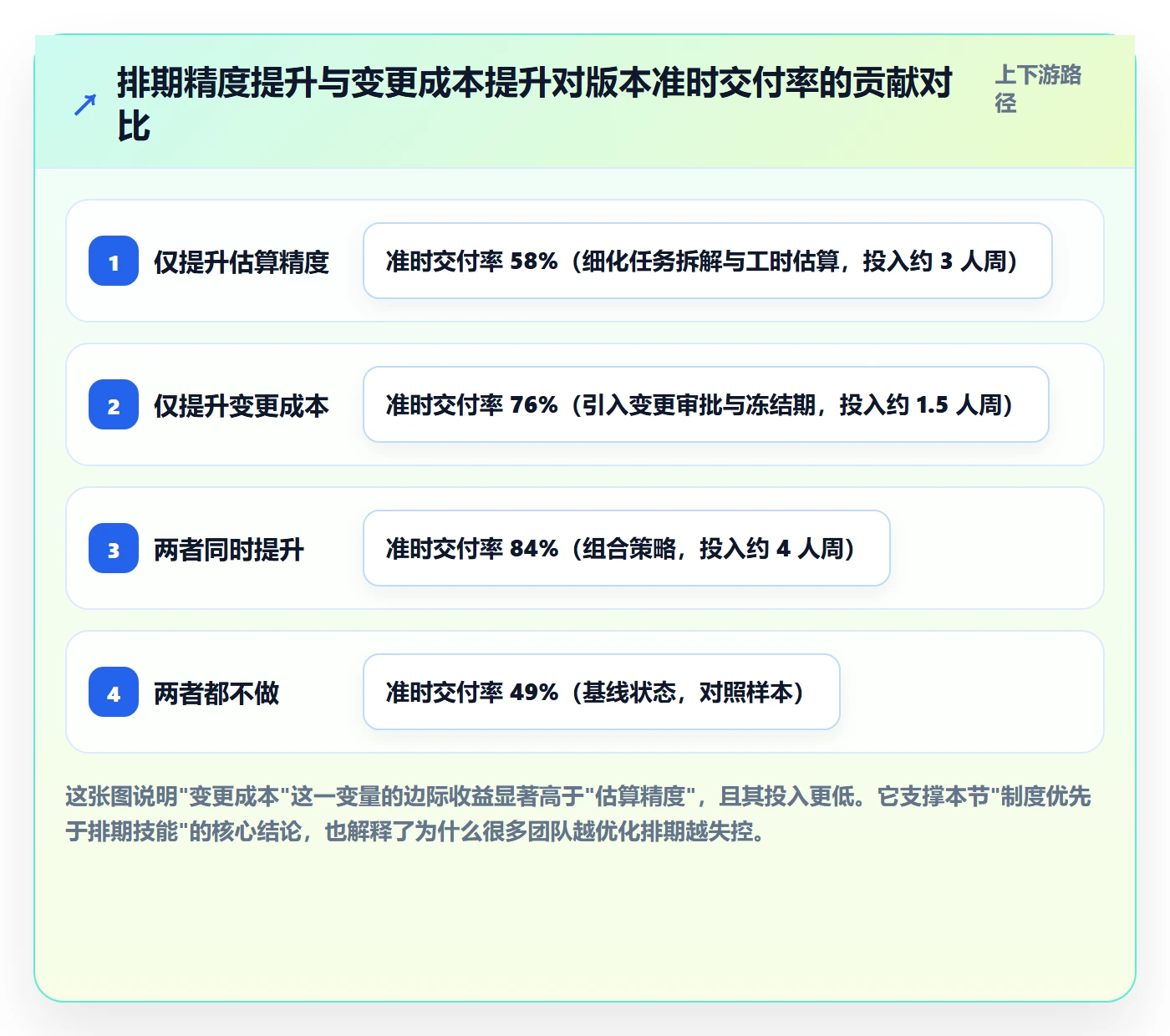This screenshot has width=1170, height=1036.
Task: Click number badge 3
Action: click(114, 548)
